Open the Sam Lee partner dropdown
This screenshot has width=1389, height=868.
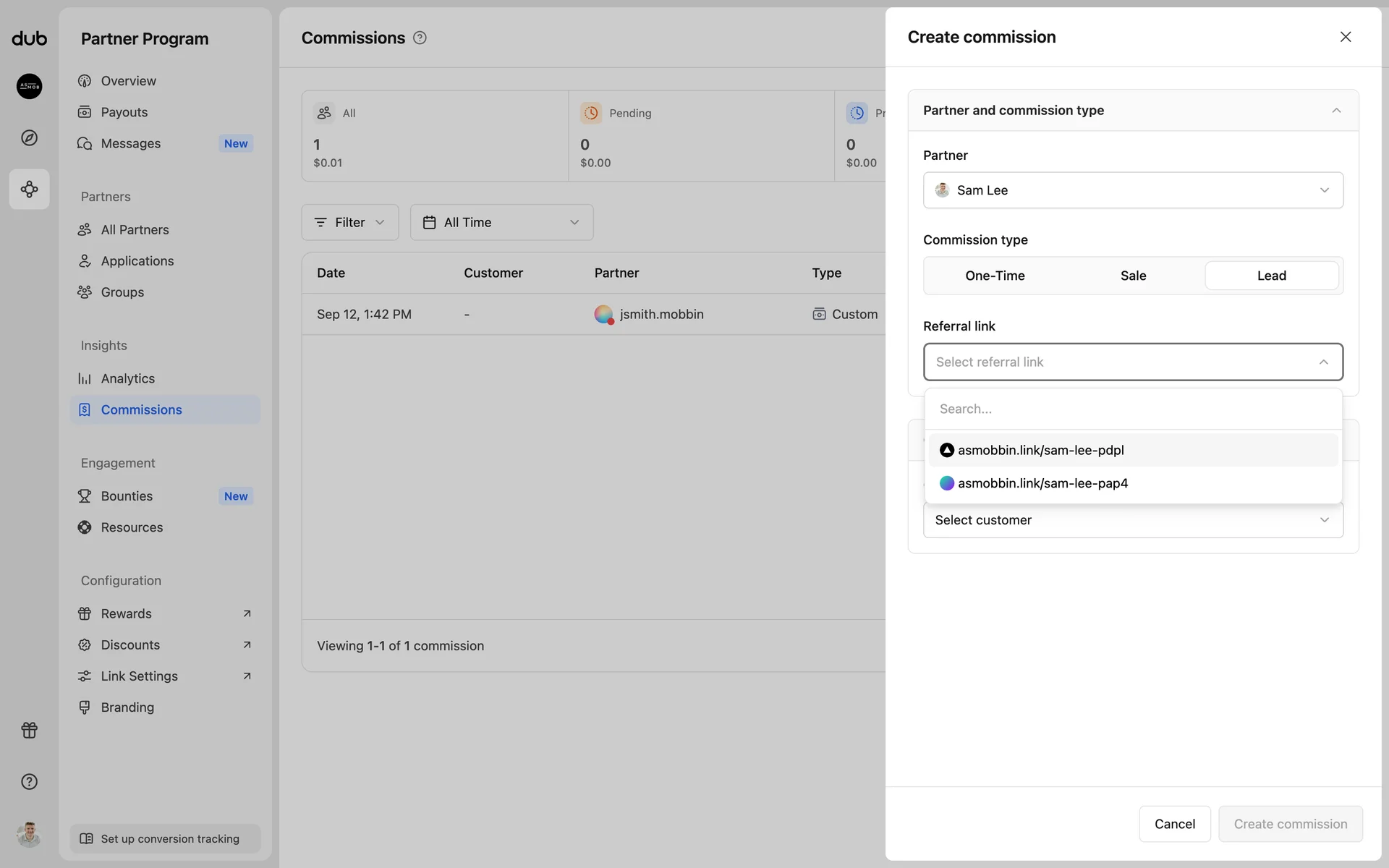pos(1133,190)
